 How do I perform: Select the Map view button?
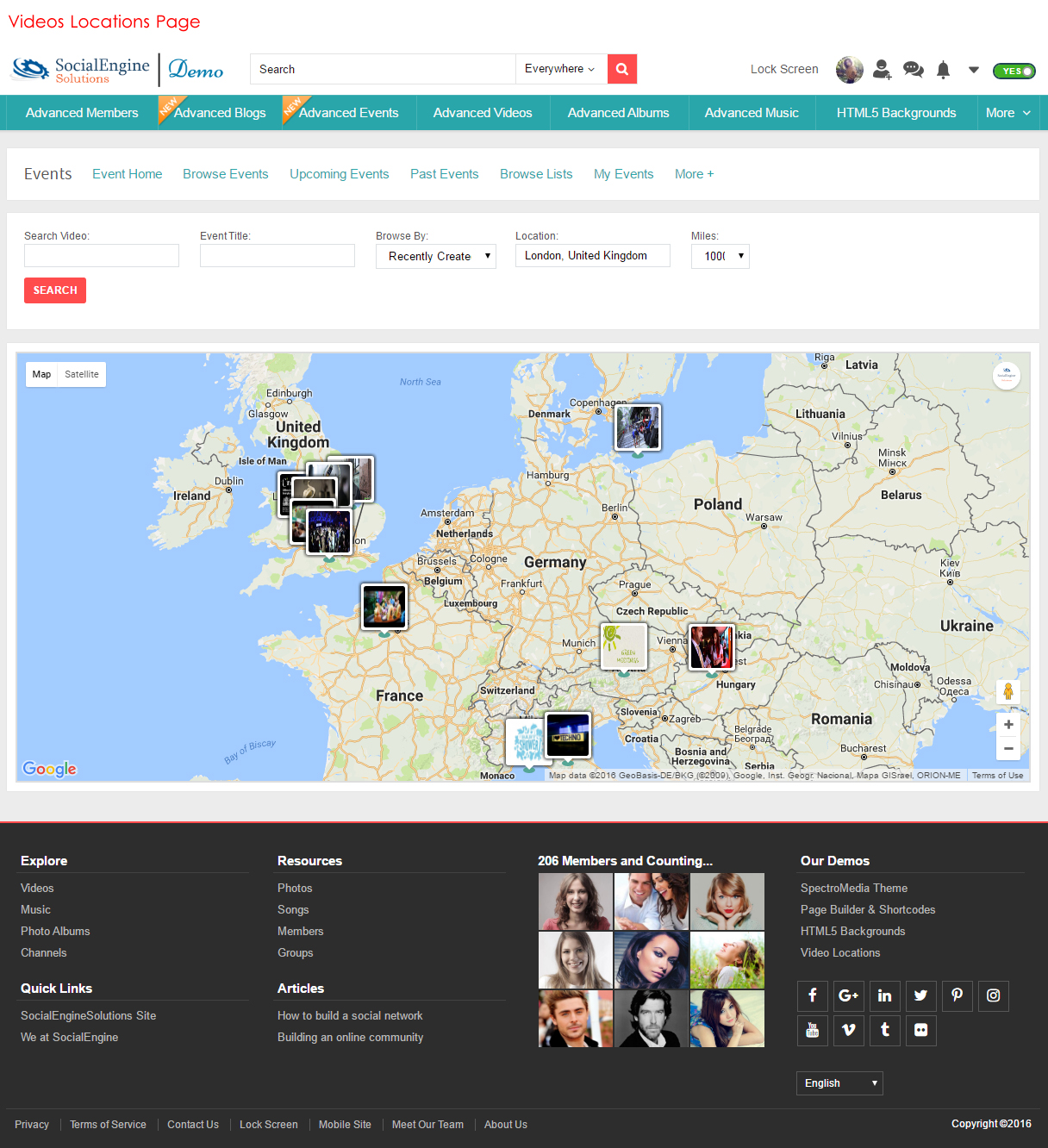(41, 374)
